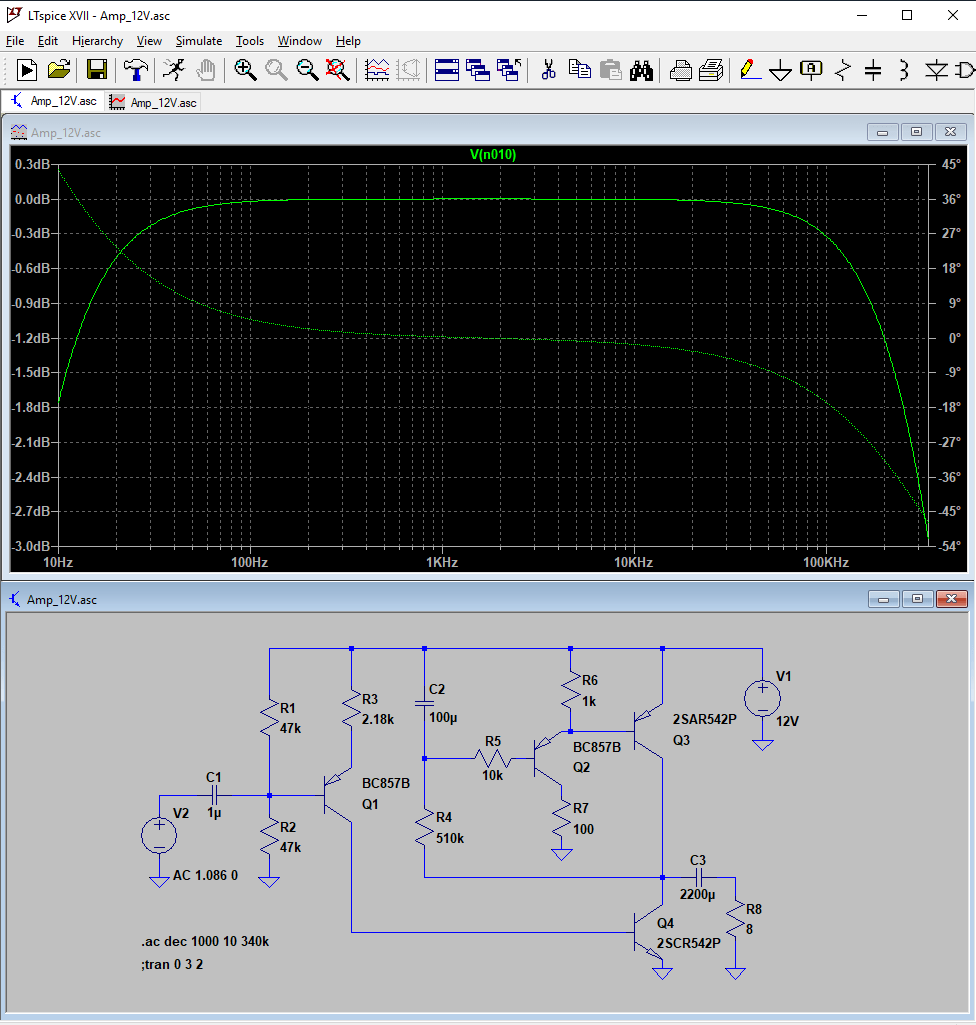Open the Control Panel hammer icon
The width and height of the screenshot is (976, 1025).
[135, 70]
